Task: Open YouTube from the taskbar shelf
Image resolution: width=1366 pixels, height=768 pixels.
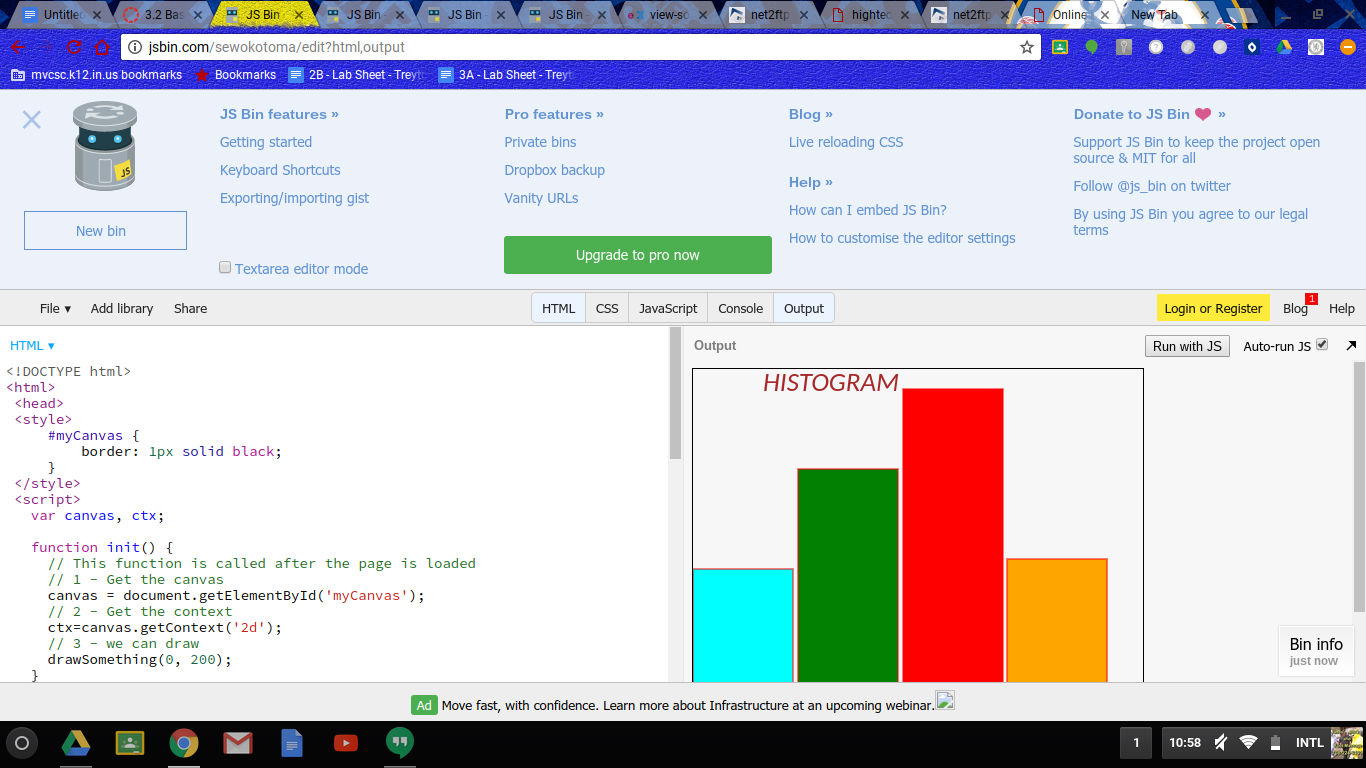Action: (346, 743)
